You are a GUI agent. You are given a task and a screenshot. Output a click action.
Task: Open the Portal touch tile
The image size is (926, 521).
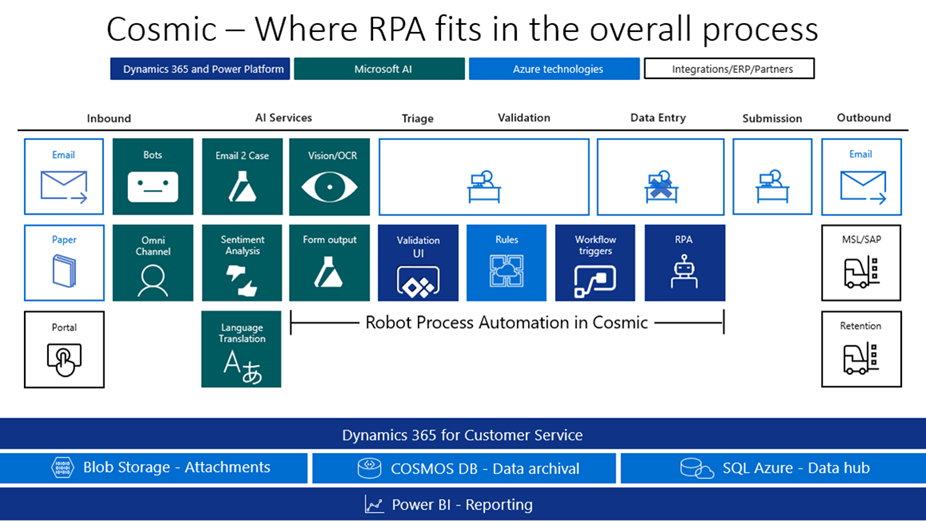tap(64, 350)
